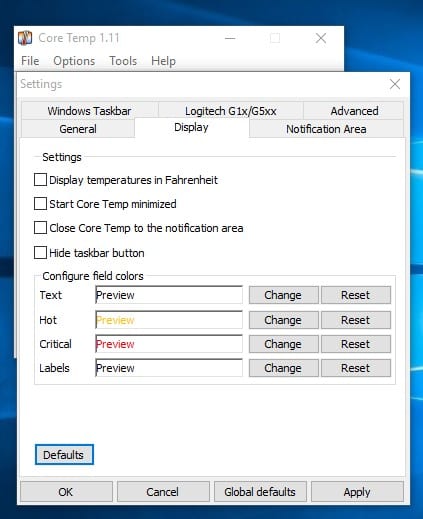Open the Tools menu
Image resolution: width=423 pixels, height=519 pixels.
pos(123,61)
